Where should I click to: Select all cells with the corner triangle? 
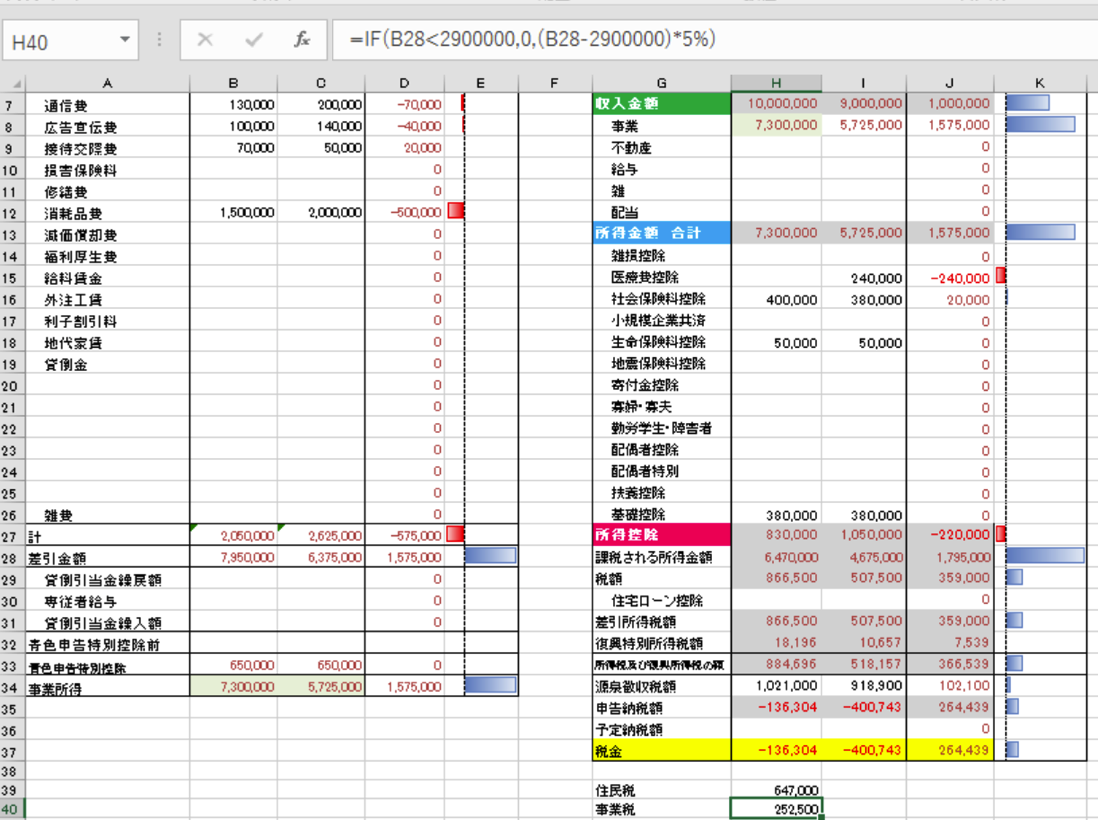(x=15, y=83)
